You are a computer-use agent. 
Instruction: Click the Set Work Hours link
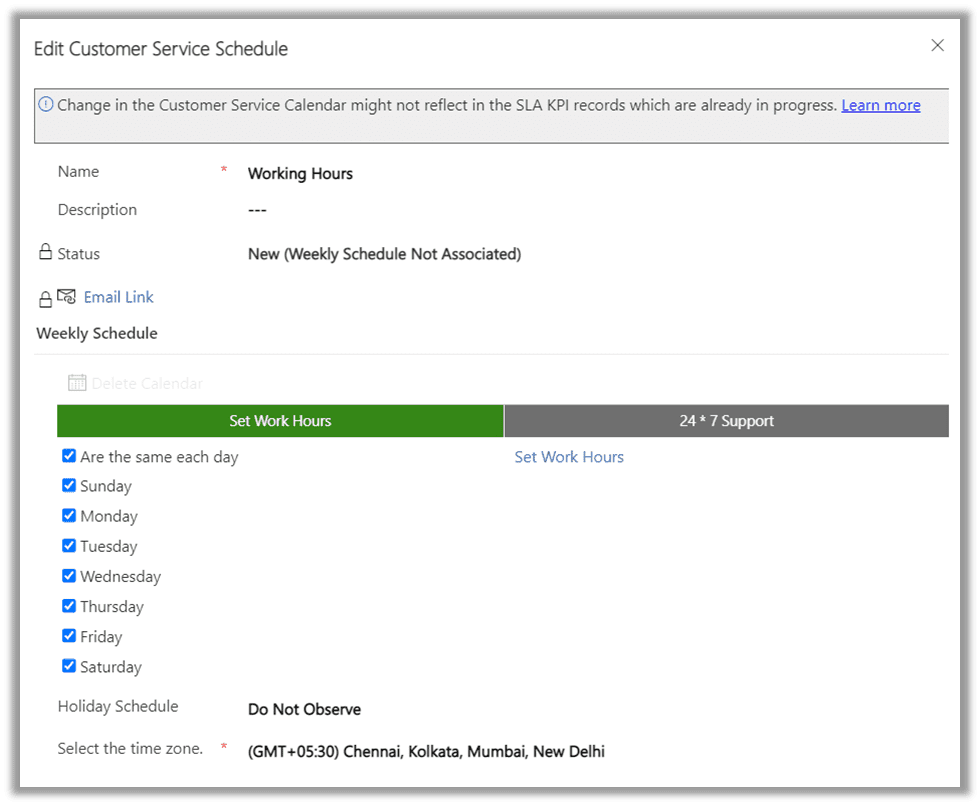(569, 456)
